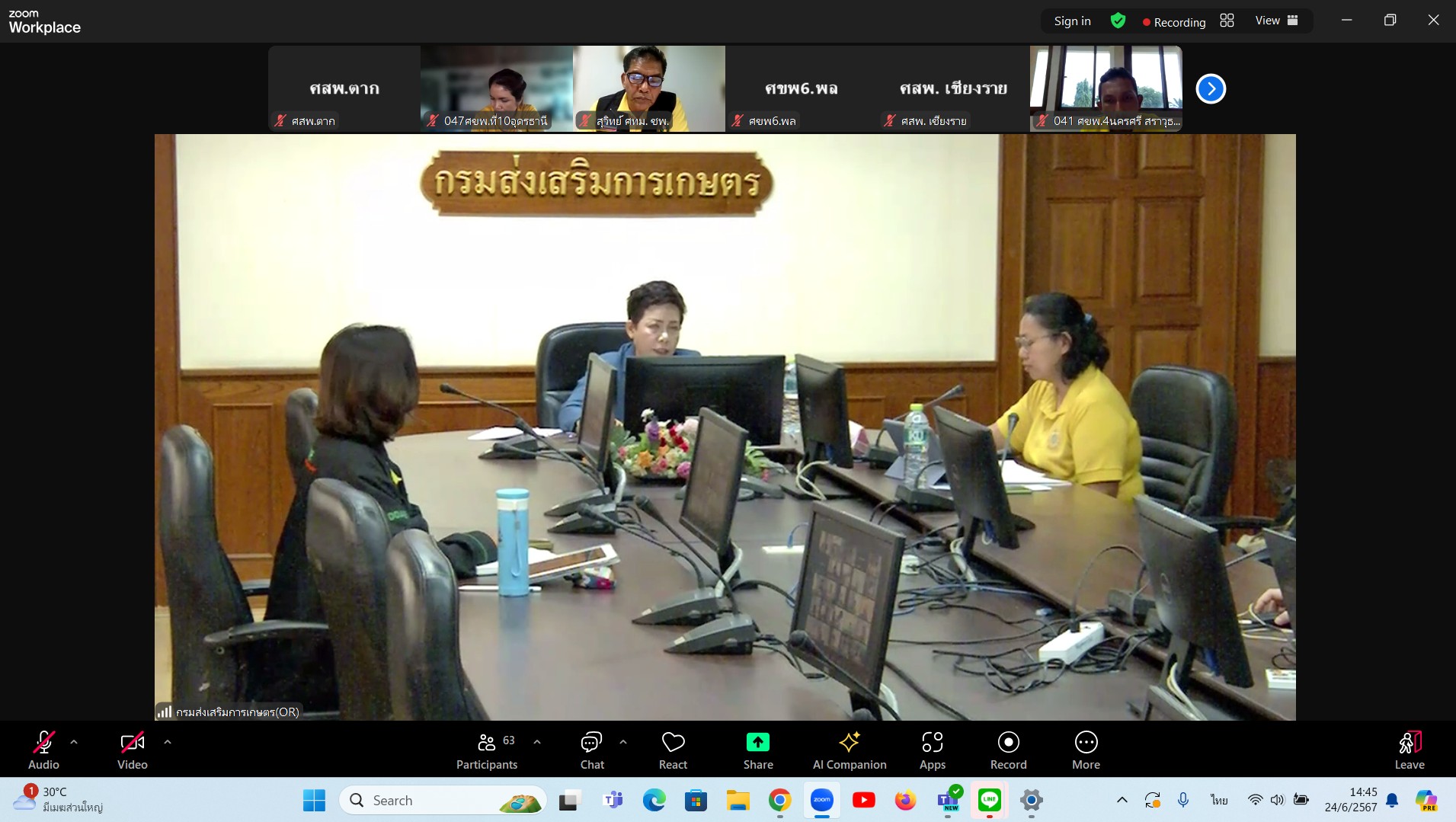Show next participants with blue arrow
The height and width of the screenshot is (822, 1456).
[1211, 89]
